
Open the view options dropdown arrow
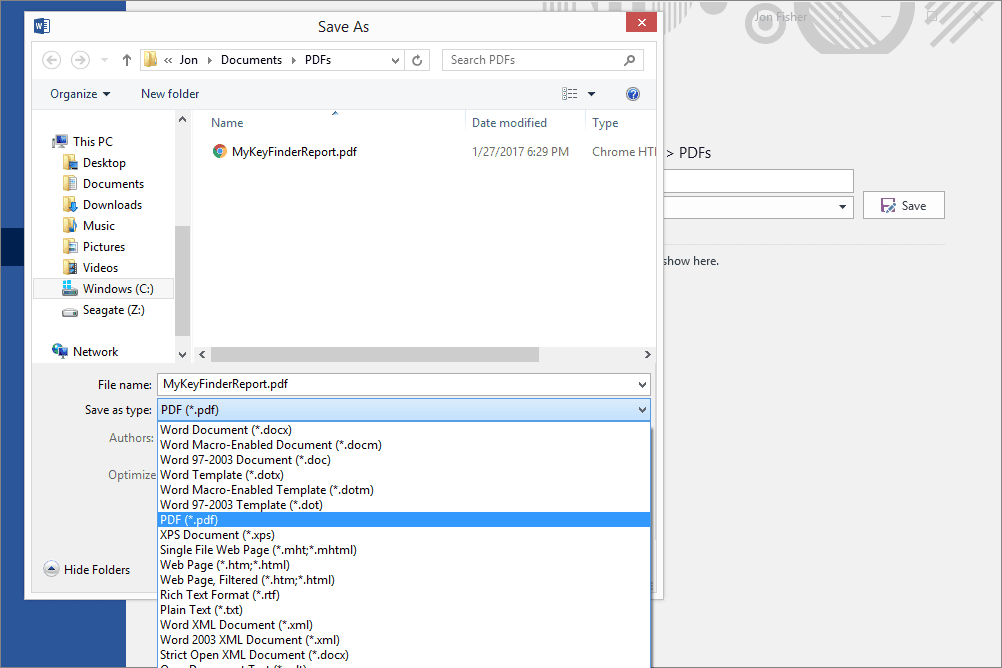pyautogui.click(x=592, y=94)
